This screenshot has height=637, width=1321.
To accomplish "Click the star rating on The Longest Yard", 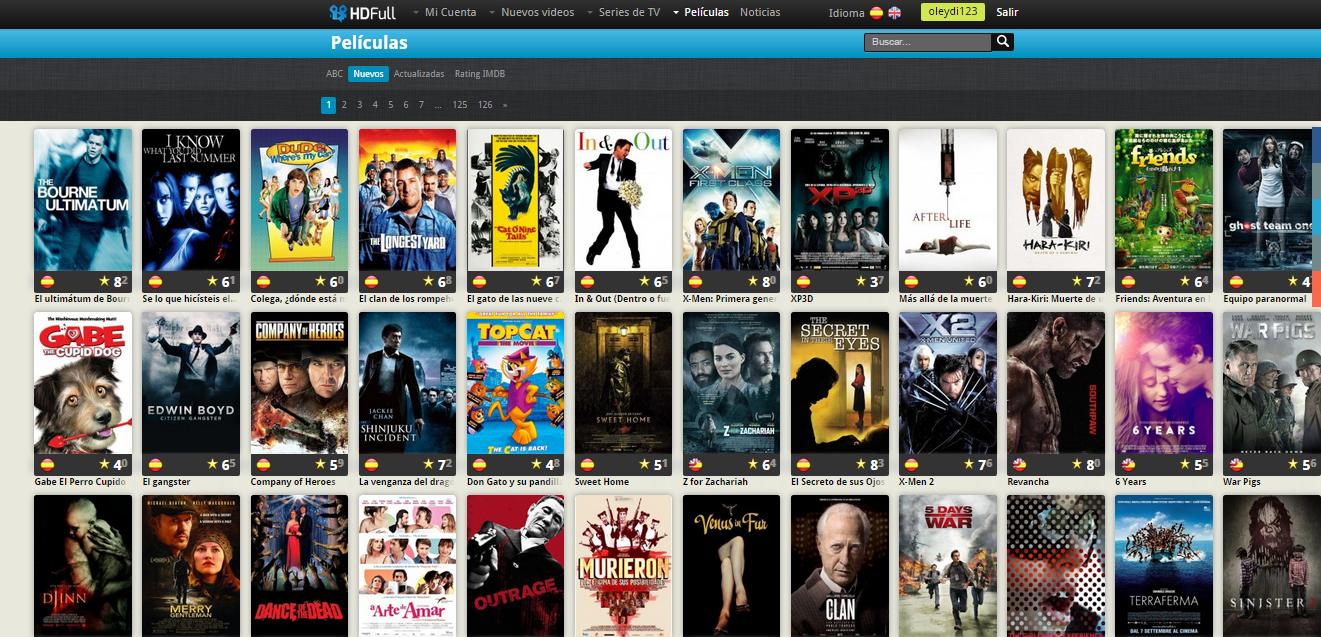I will 437,282.
